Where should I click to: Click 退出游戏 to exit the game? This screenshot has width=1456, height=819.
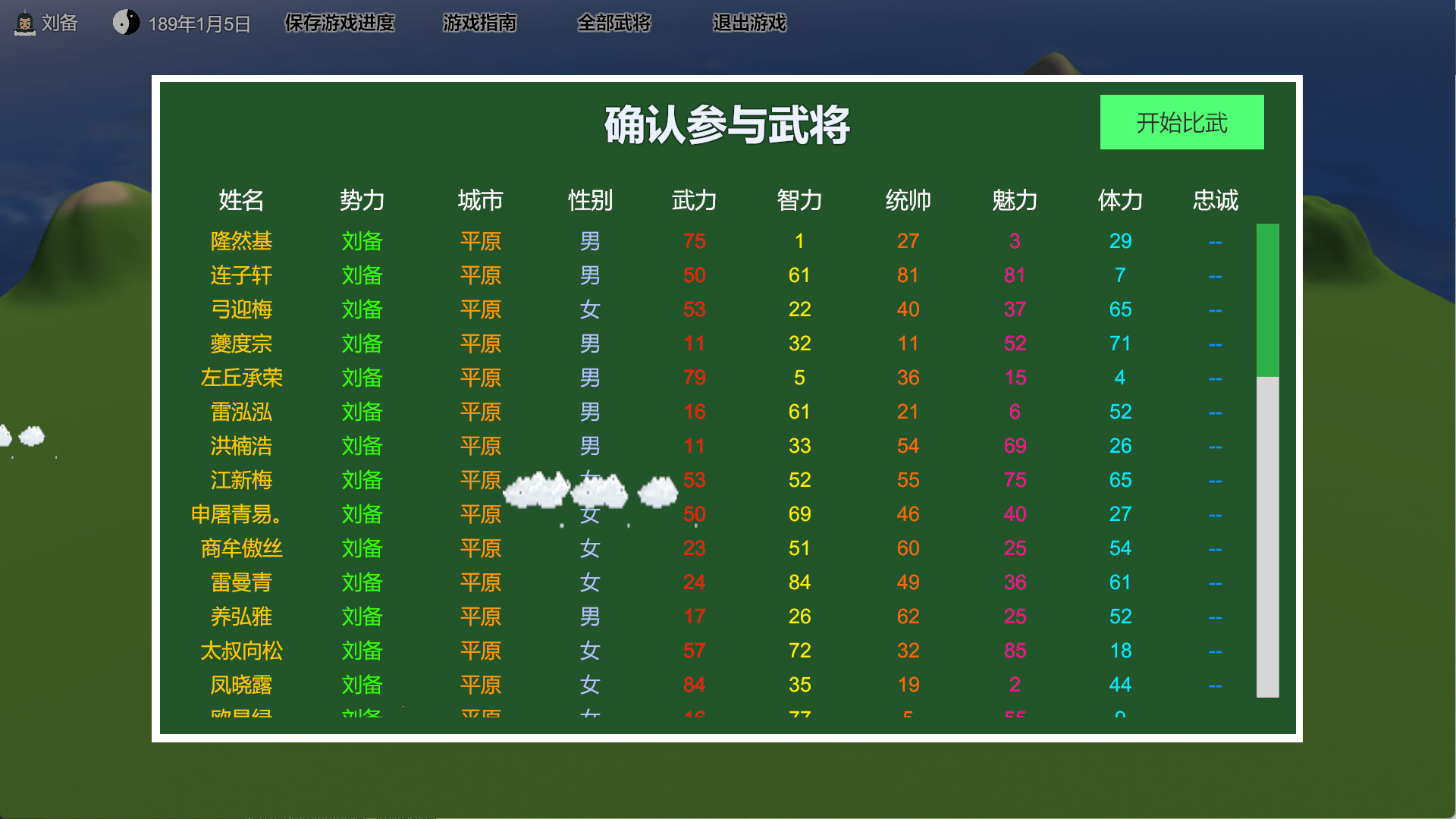click(749, 24)
